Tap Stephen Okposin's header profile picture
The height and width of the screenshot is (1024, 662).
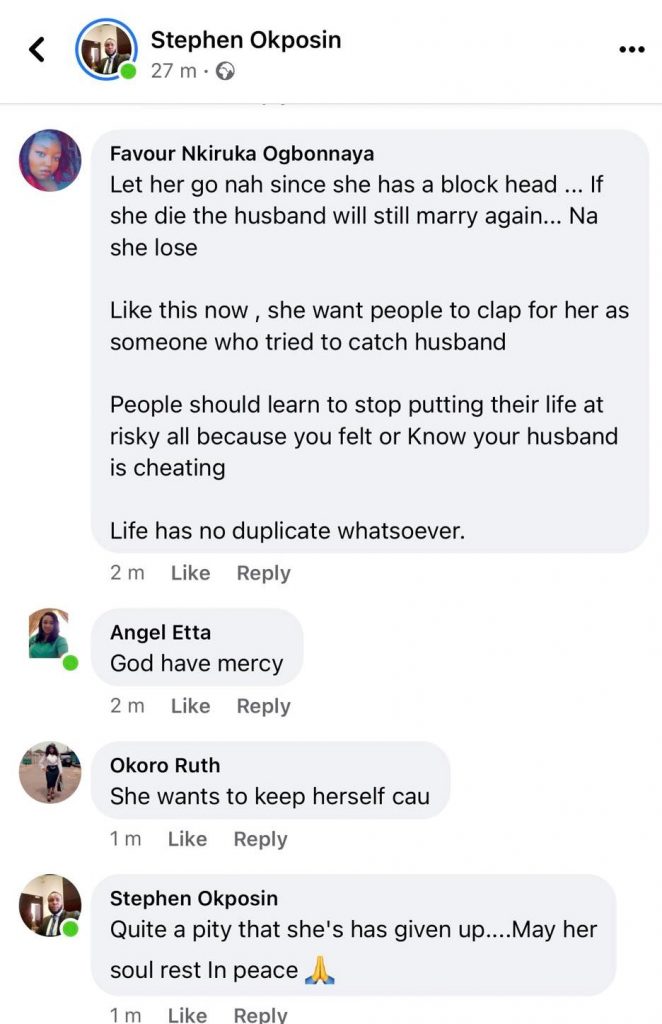tap(105, 49)
